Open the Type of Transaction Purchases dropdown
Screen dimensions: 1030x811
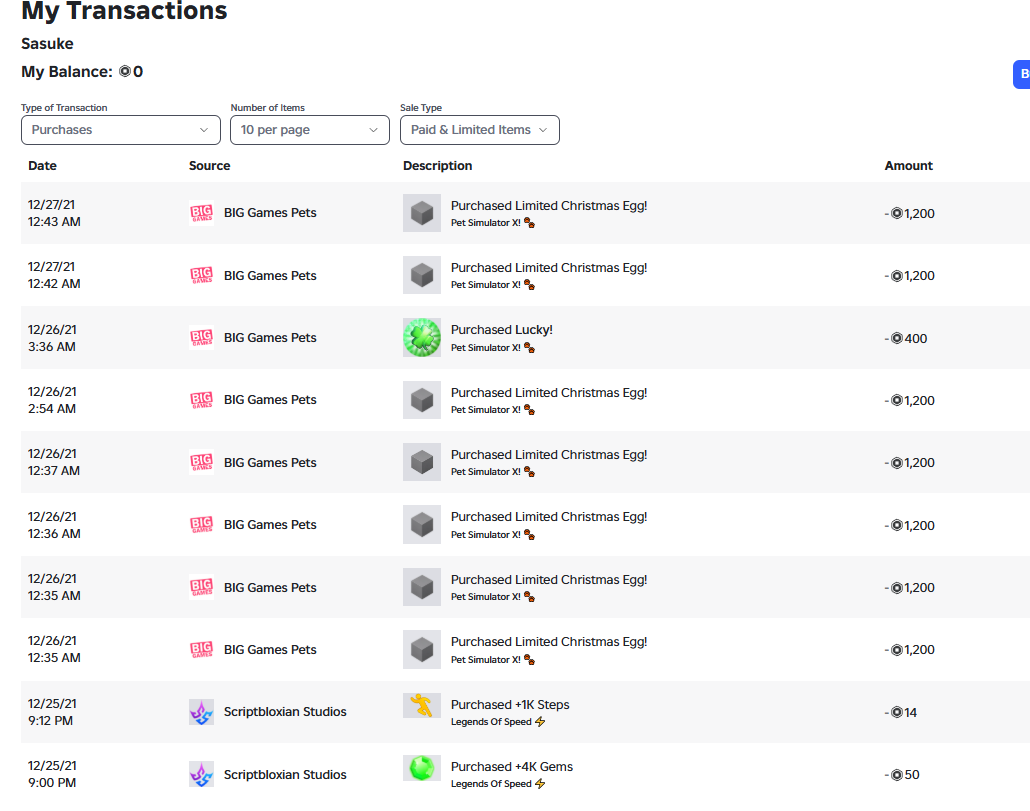[121, 130]
